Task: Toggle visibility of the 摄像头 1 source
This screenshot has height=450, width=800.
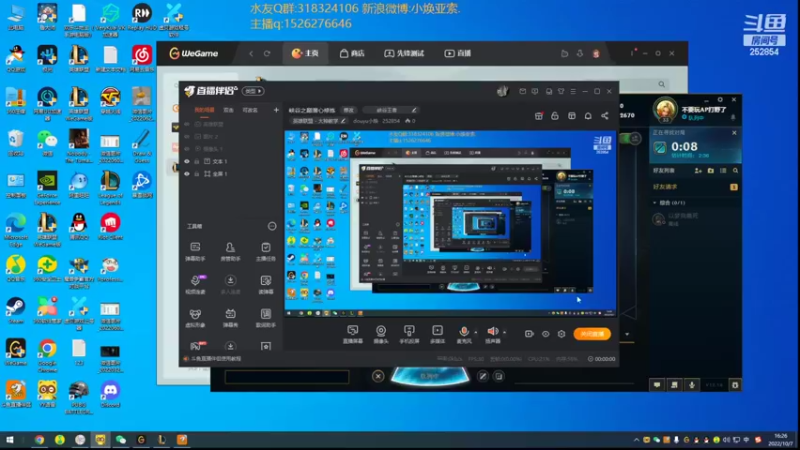Action: pyautogui.click(x=187, y=149)
